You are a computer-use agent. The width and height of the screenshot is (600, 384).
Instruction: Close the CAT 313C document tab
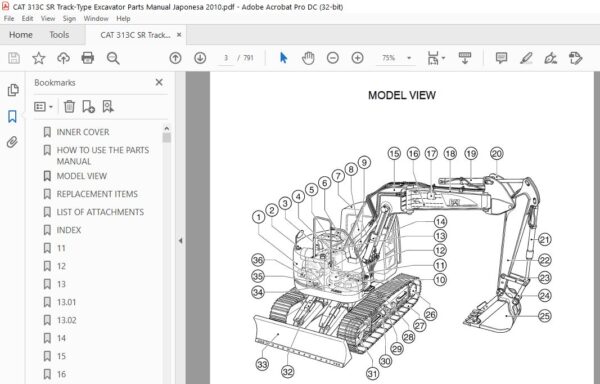pos(179,35)
